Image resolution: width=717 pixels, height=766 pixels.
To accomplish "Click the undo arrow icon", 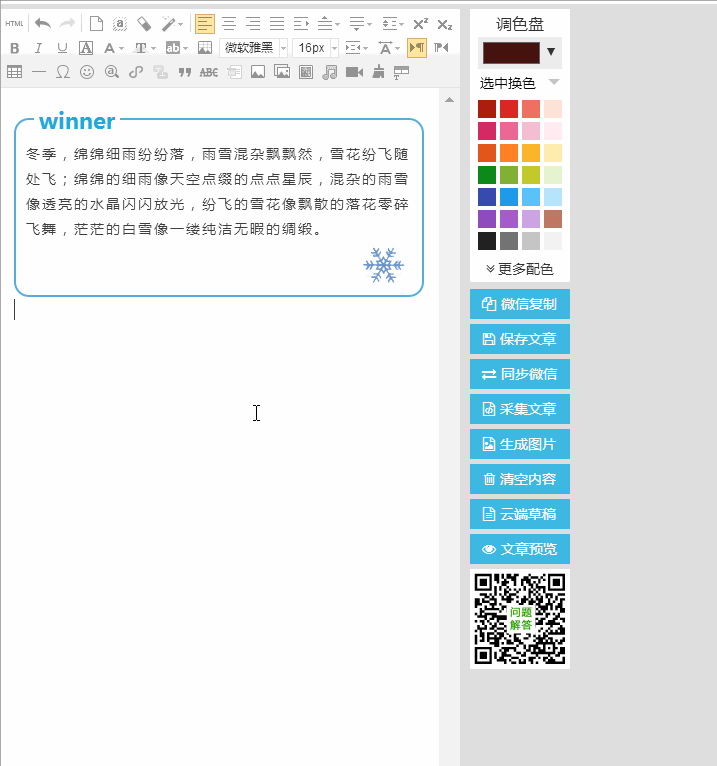I will tap(43, 23).
